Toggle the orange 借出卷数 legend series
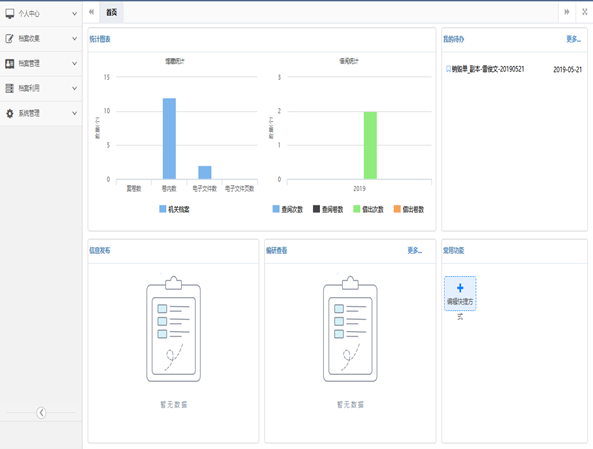The width and height of the screenshot is (593, 449). 409,209
